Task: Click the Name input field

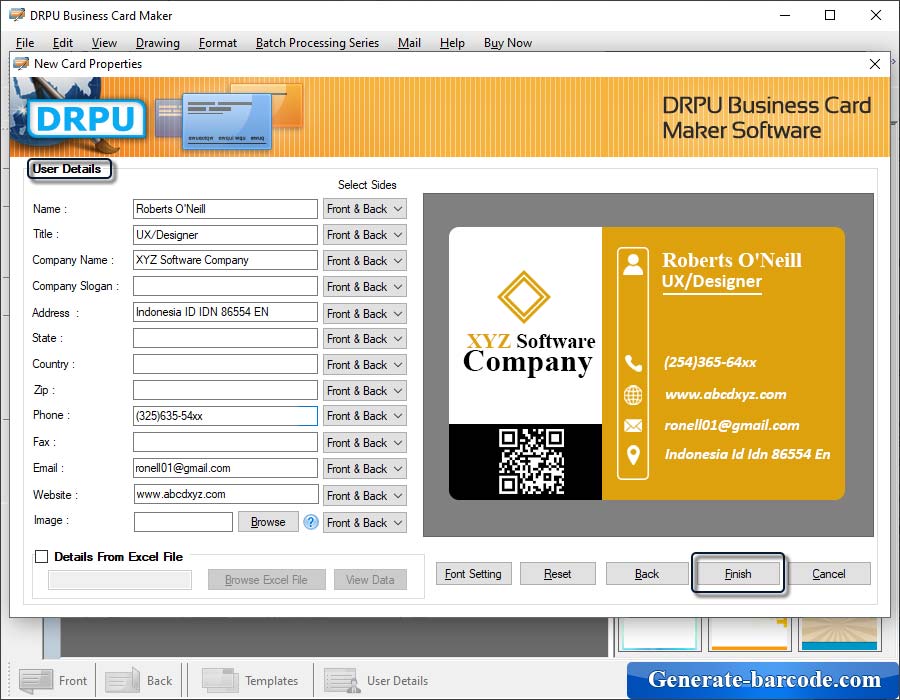Action: [x=225, y=209]
